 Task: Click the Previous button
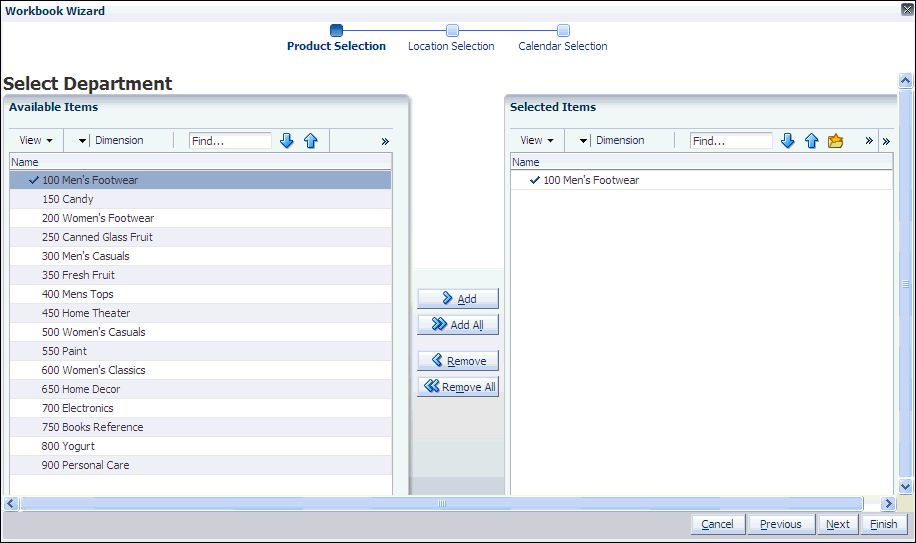[x=782, y=524]
